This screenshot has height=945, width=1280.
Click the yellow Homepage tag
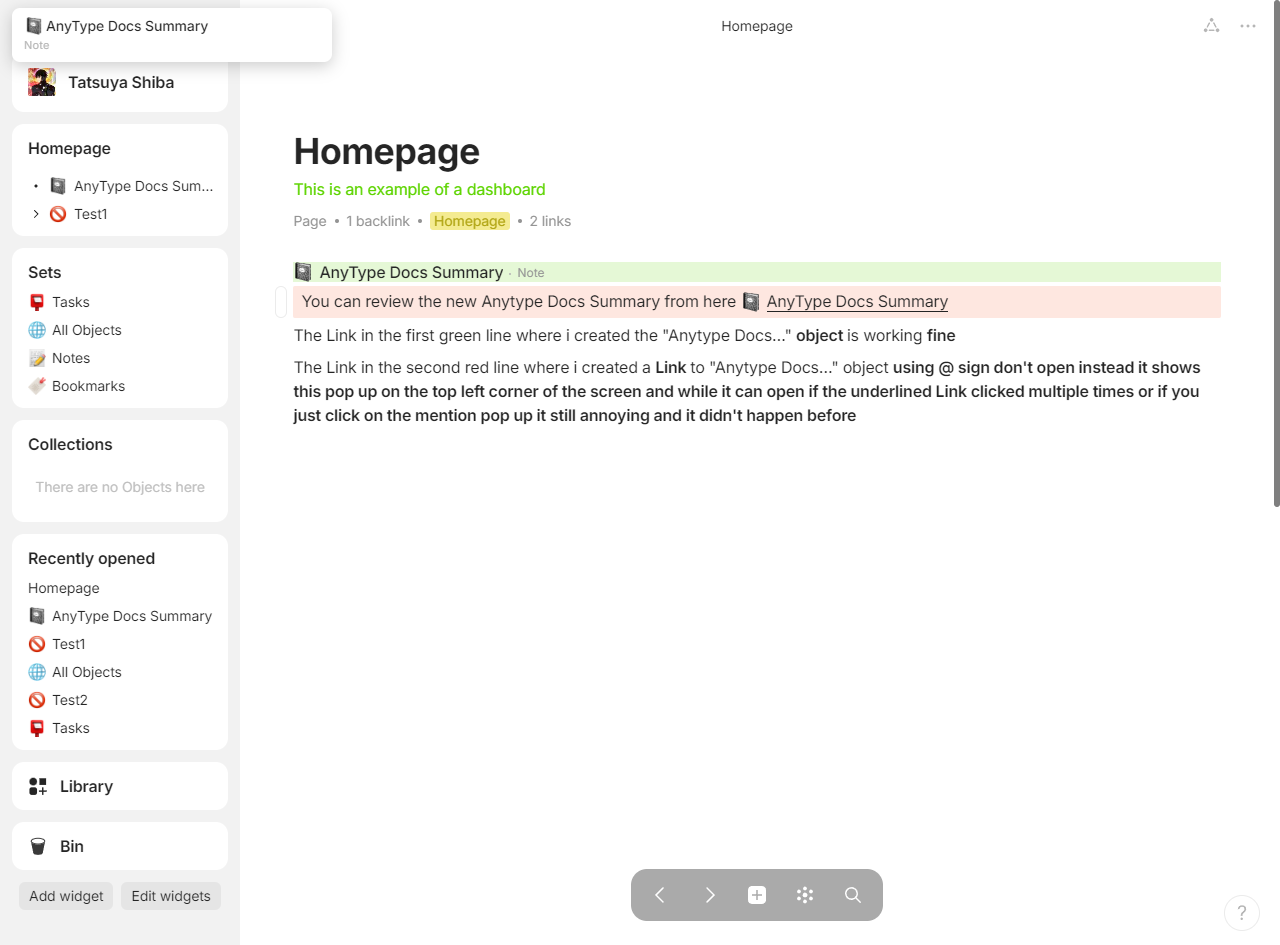click(x=470, y=221)
